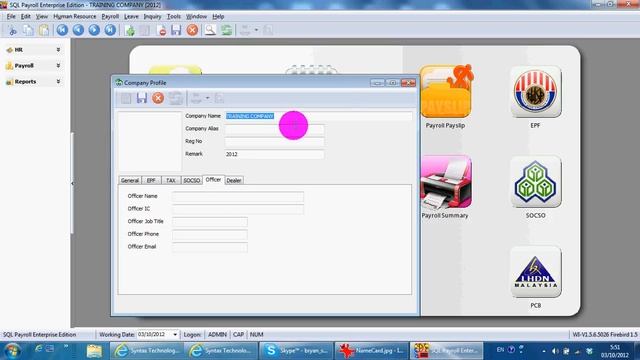
Task: Open the Leave menu
Action: (x=131, y=17)
